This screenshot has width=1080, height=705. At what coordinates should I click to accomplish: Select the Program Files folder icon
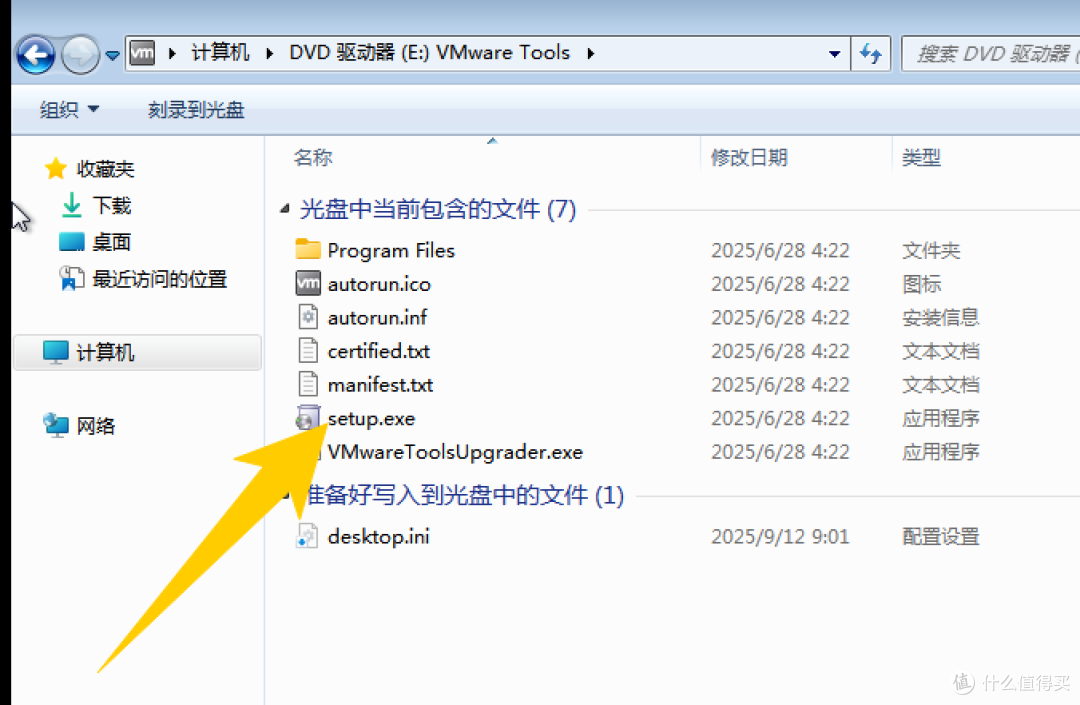tap(308, 249)
